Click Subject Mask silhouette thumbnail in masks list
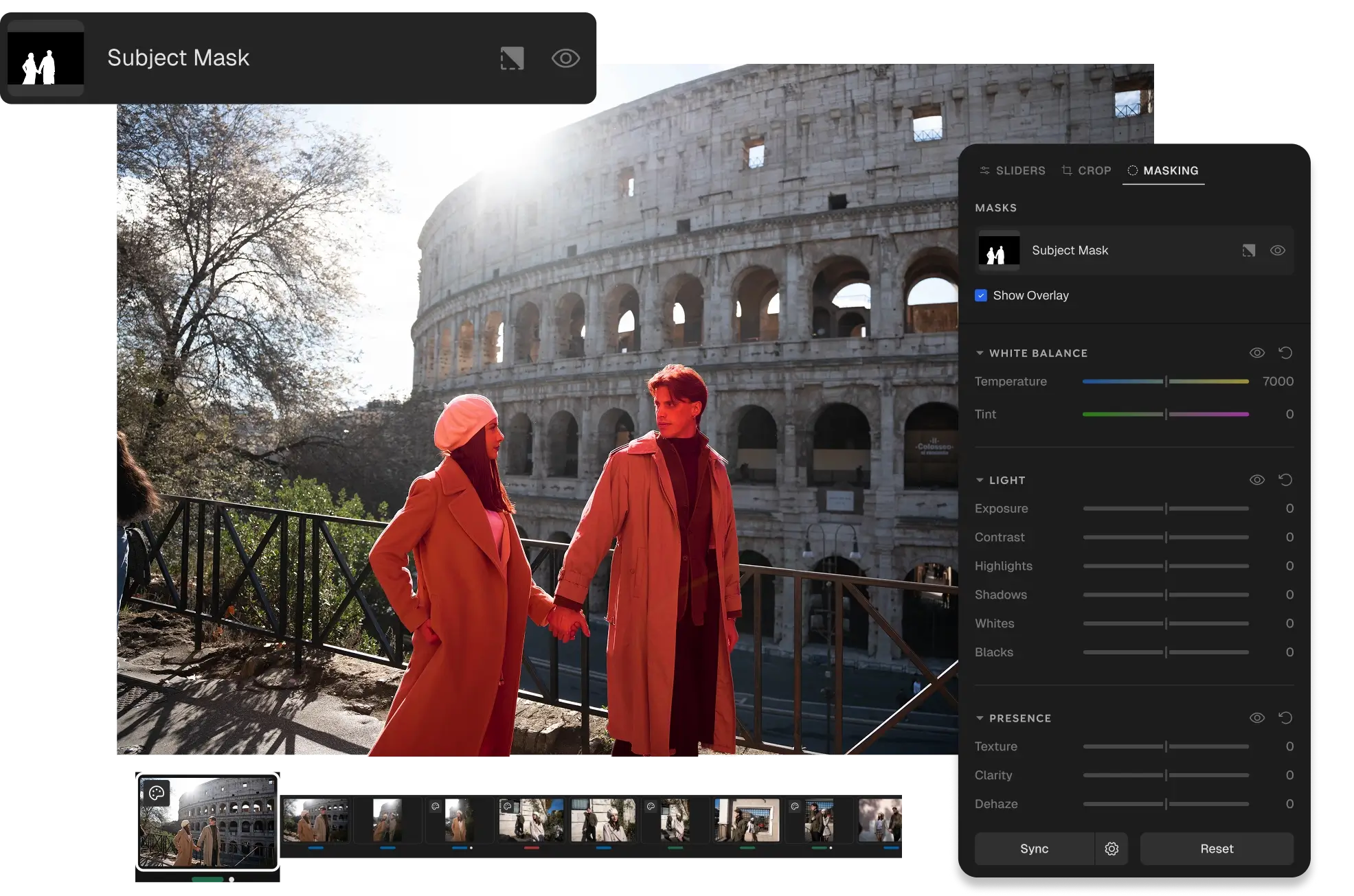 coord(998,251)
